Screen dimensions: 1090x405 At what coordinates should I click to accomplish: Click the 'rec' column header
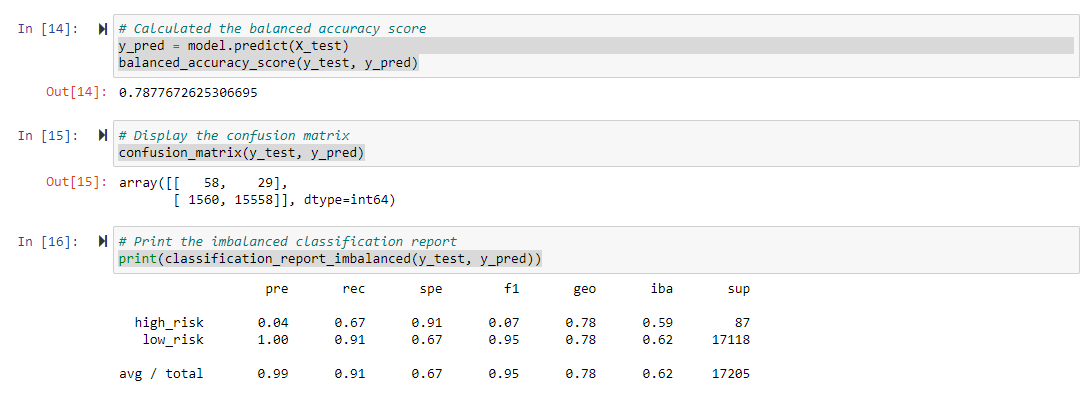354,289
